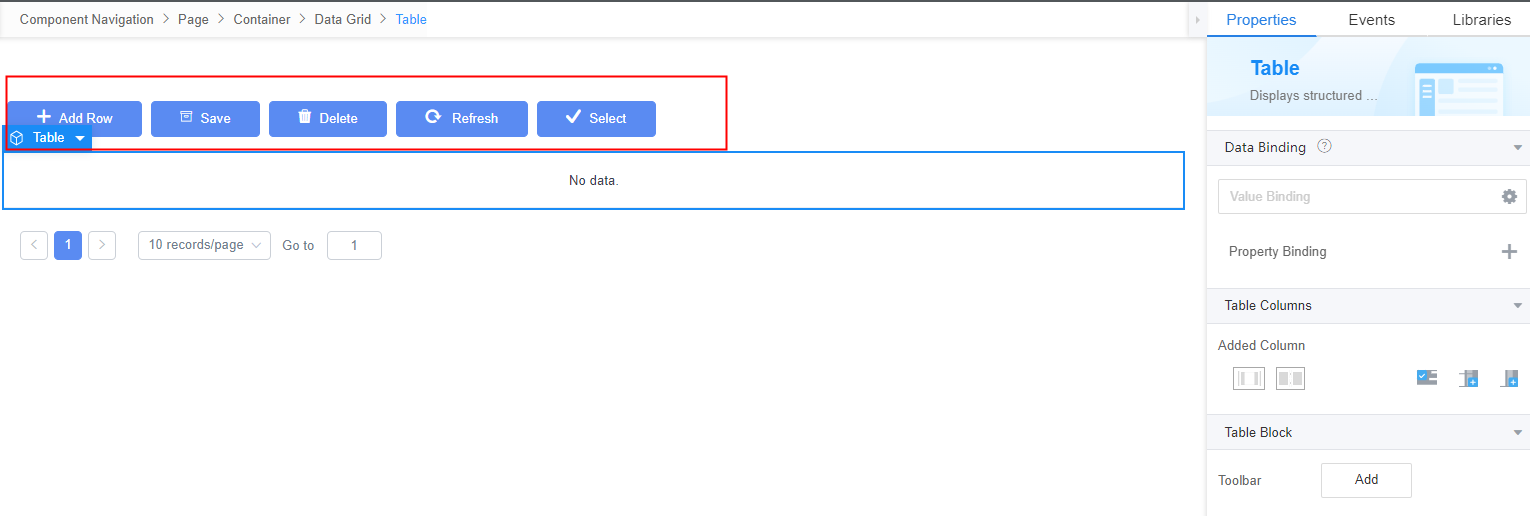This screenshot has height=516, width=1530.
Task: Click the Refresh button
Action: (461, 119)
